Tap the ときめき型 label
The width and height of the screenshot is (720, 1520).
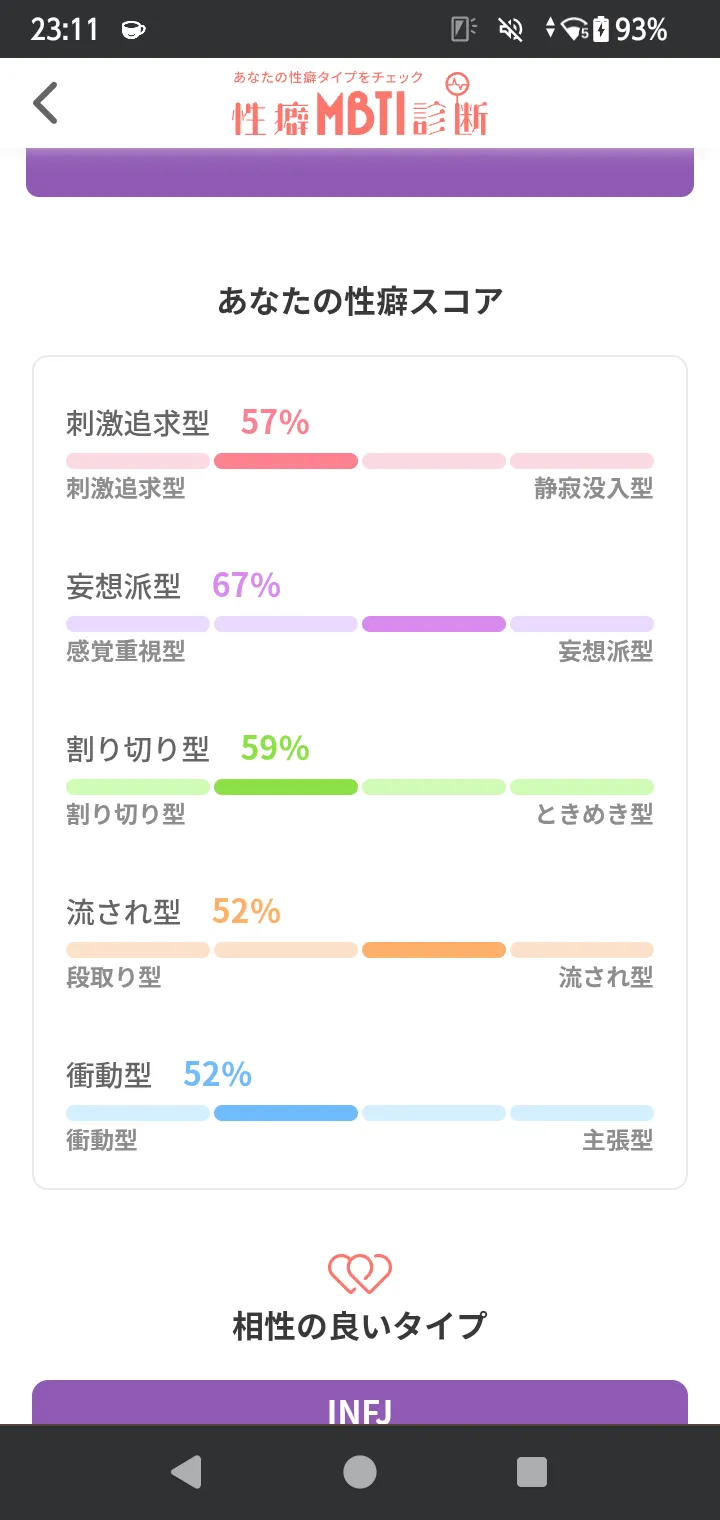(x=594, y=815)
